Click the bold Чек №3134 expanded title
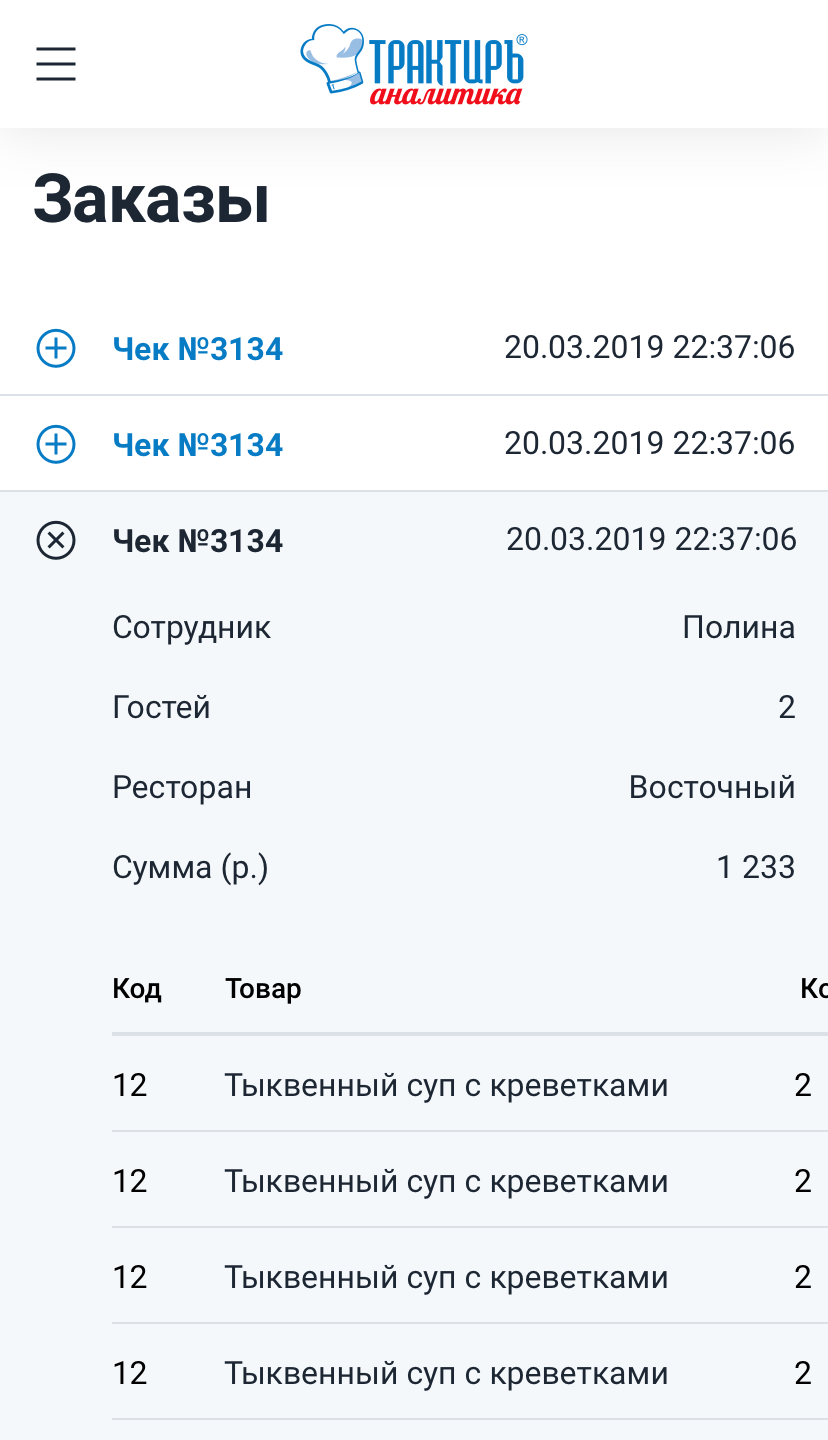 pos(198,541)
